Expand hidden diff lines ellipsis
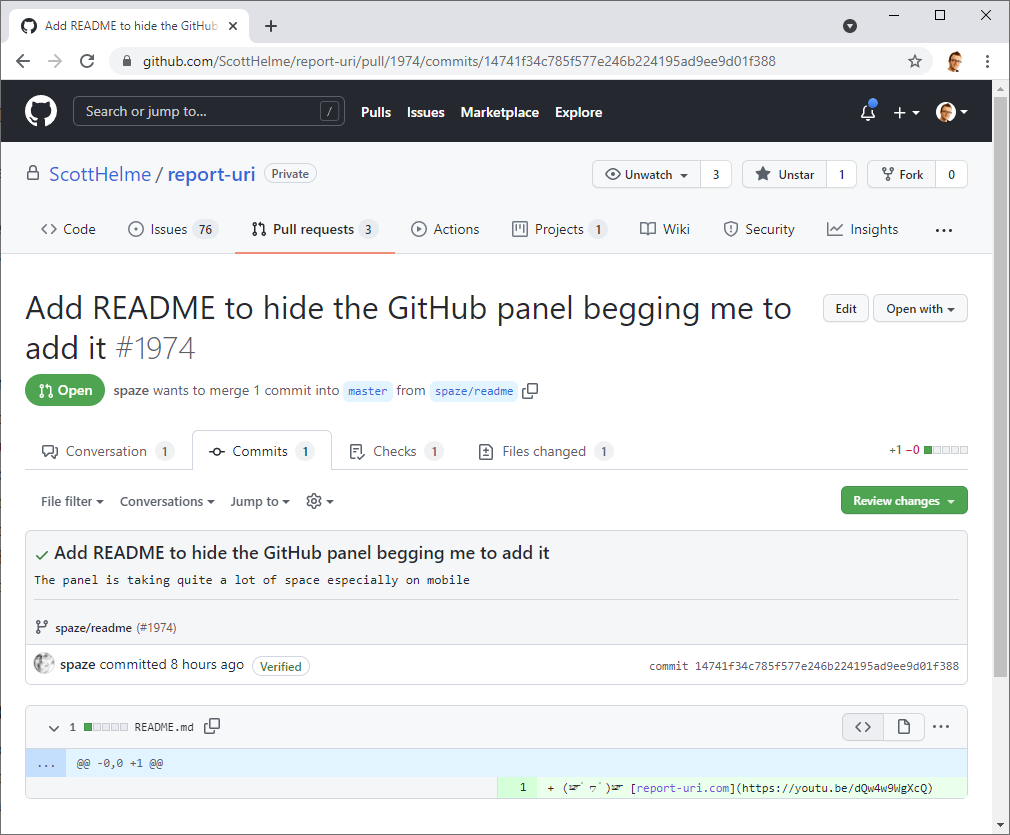The width and height of the screenshot is (1010, 835). 46,763
